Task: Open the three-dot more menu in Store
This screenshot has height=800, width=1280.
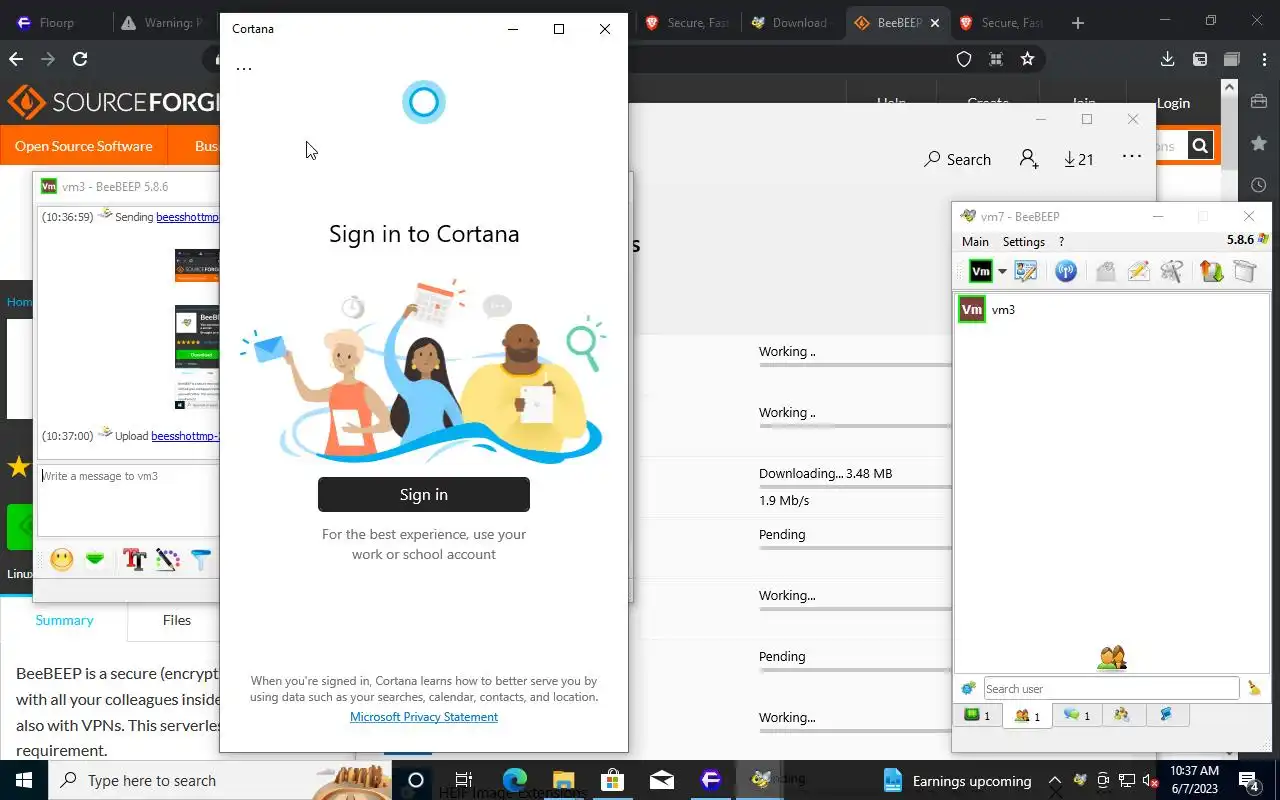Action: pos(1131,157)
